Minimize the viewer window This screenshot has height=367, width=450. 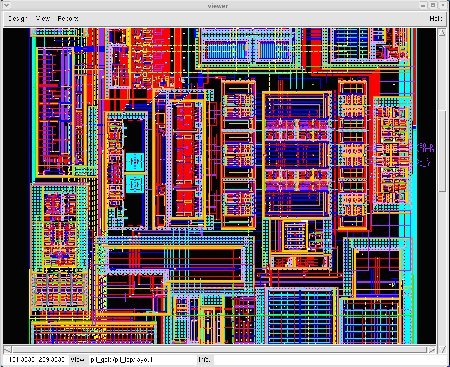click(x=423, y=5)
